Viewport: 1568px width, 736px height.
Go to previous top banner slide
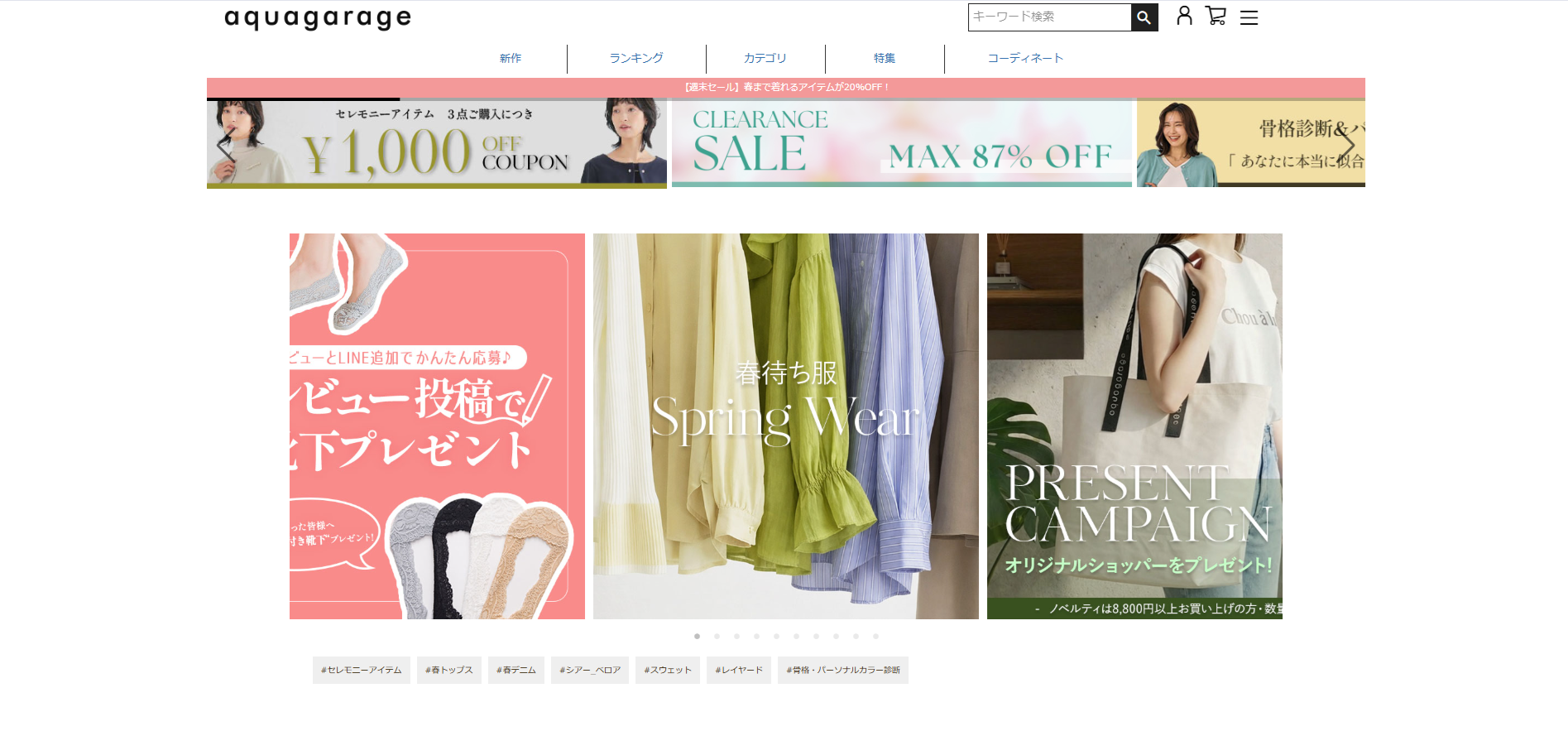[x=224, y=147]
